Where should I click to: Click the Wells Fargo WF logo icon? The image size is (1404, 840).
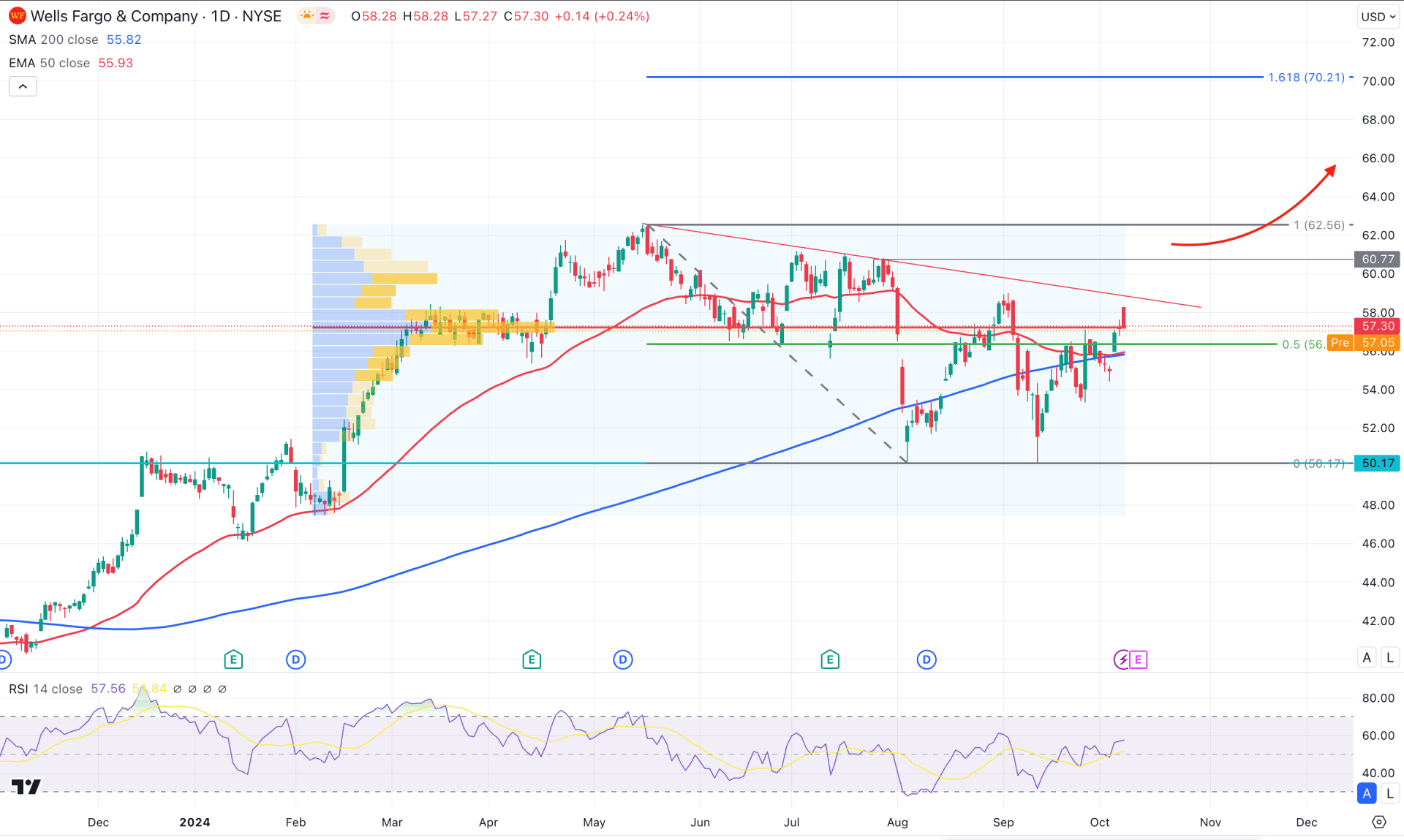coord(16,16)
